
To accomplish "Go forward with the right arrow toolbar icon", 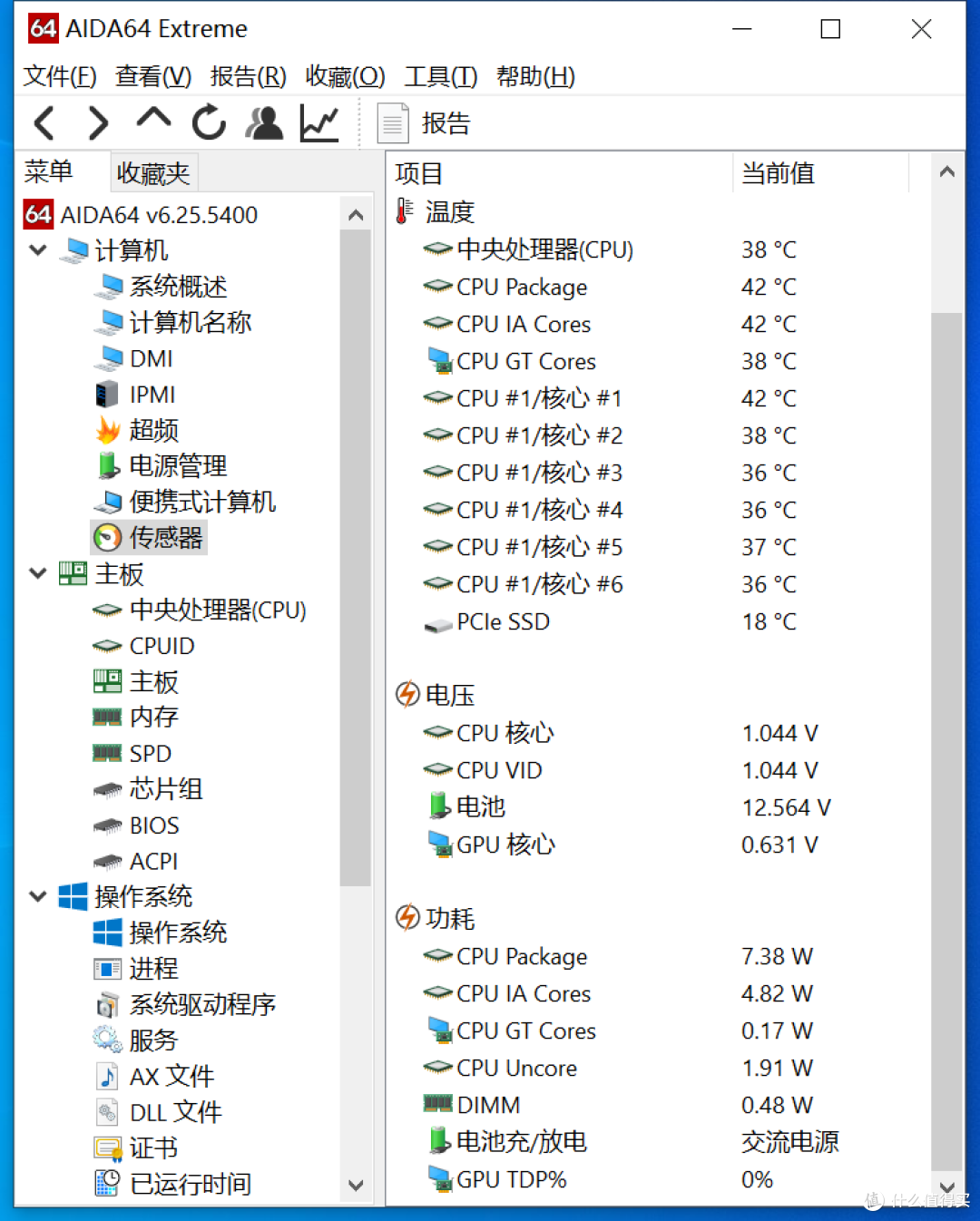I will tap(98, 122).
